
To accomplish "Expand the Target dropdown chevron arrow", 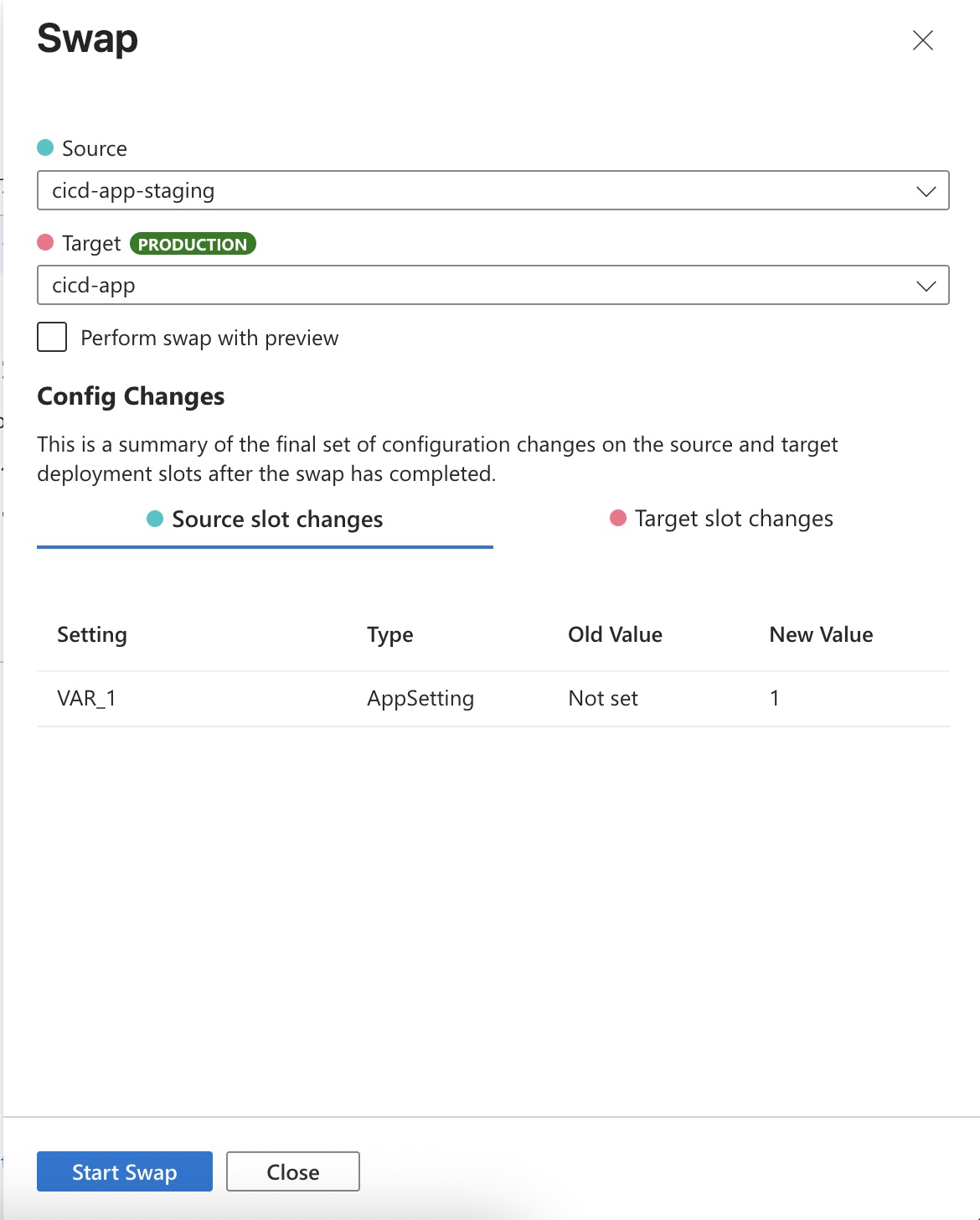I will pyautogui.click(x=926, y=286).
